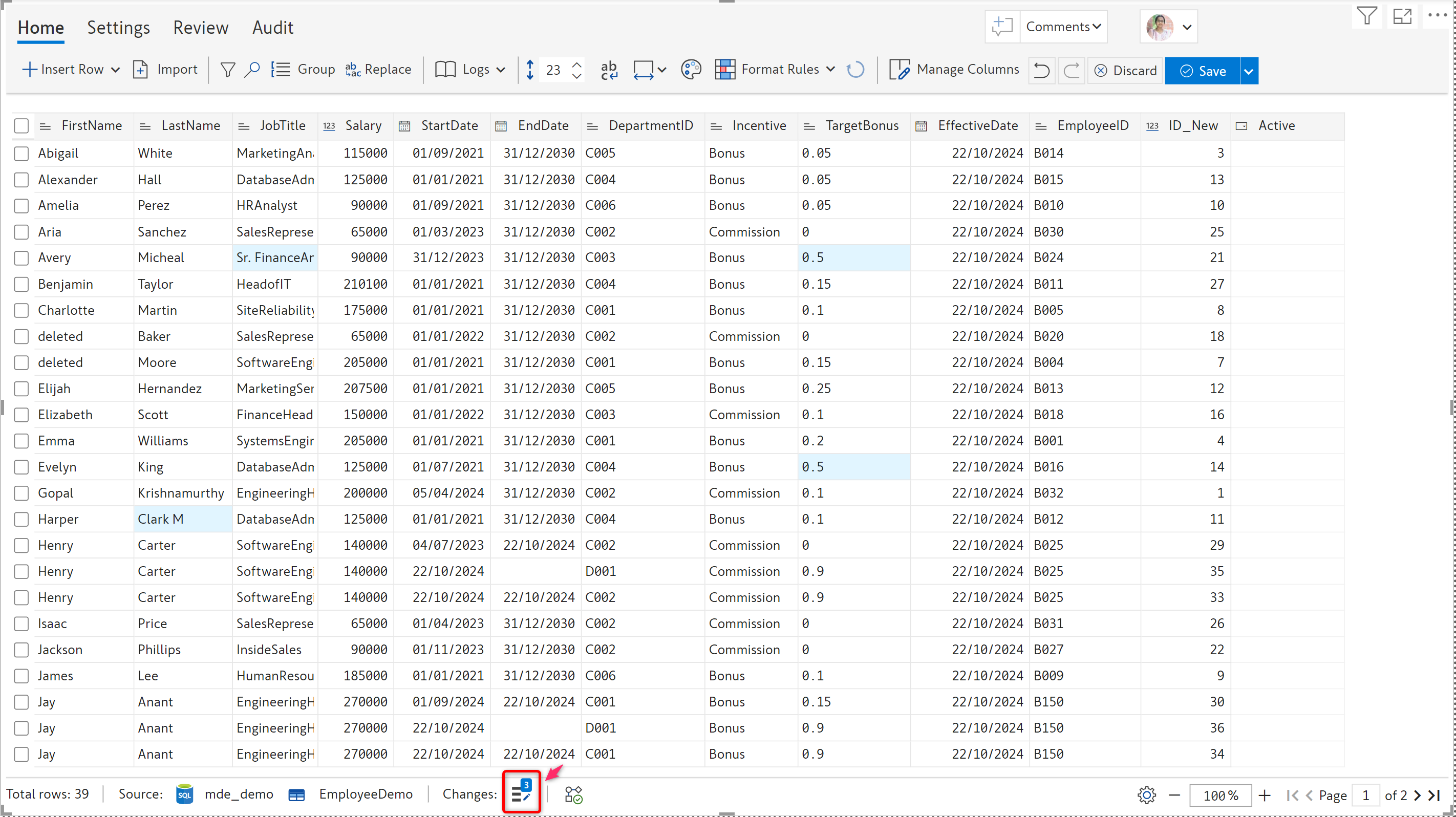Click the page number input field
This screenshot has height=817, width=1456.
[1365, 795]
